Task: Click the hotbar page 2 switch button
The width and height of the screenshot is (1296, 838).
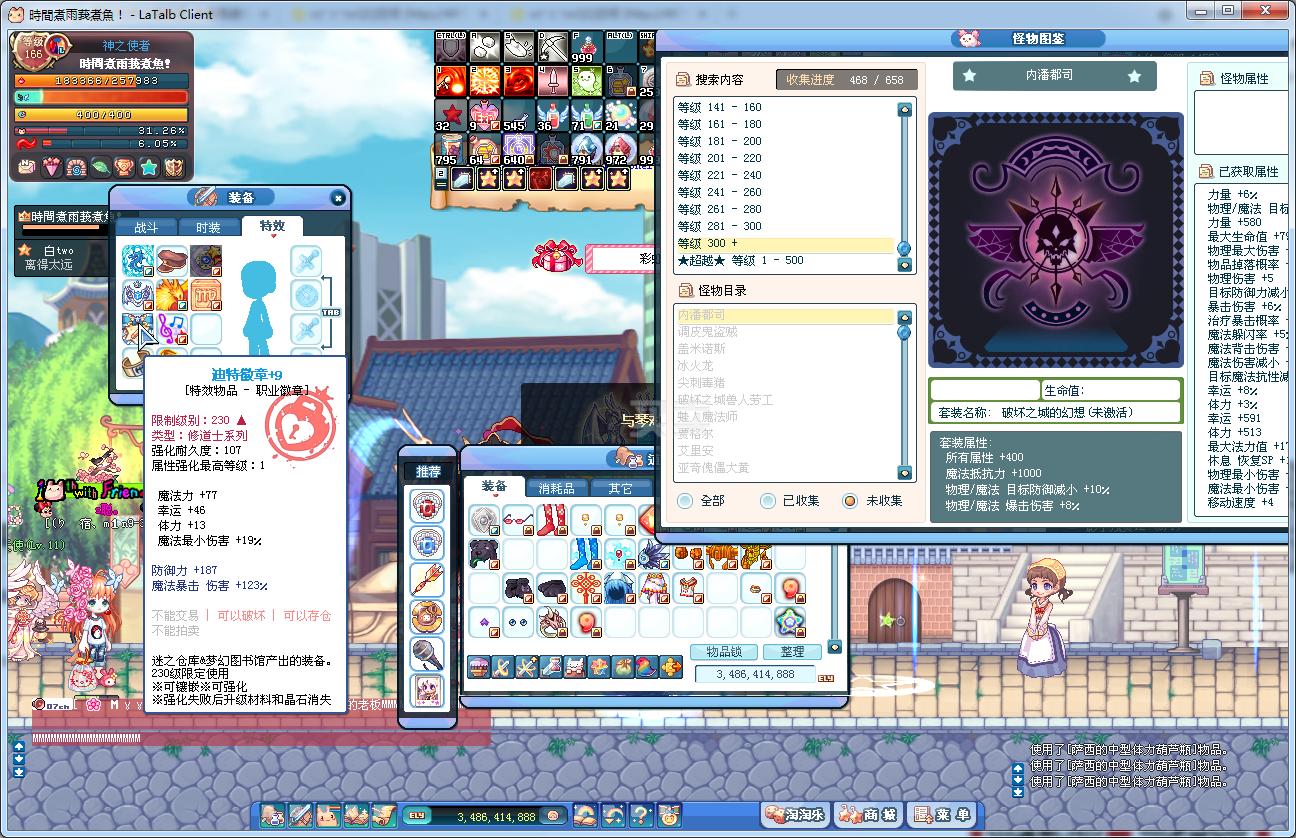Action: [441, 178]
